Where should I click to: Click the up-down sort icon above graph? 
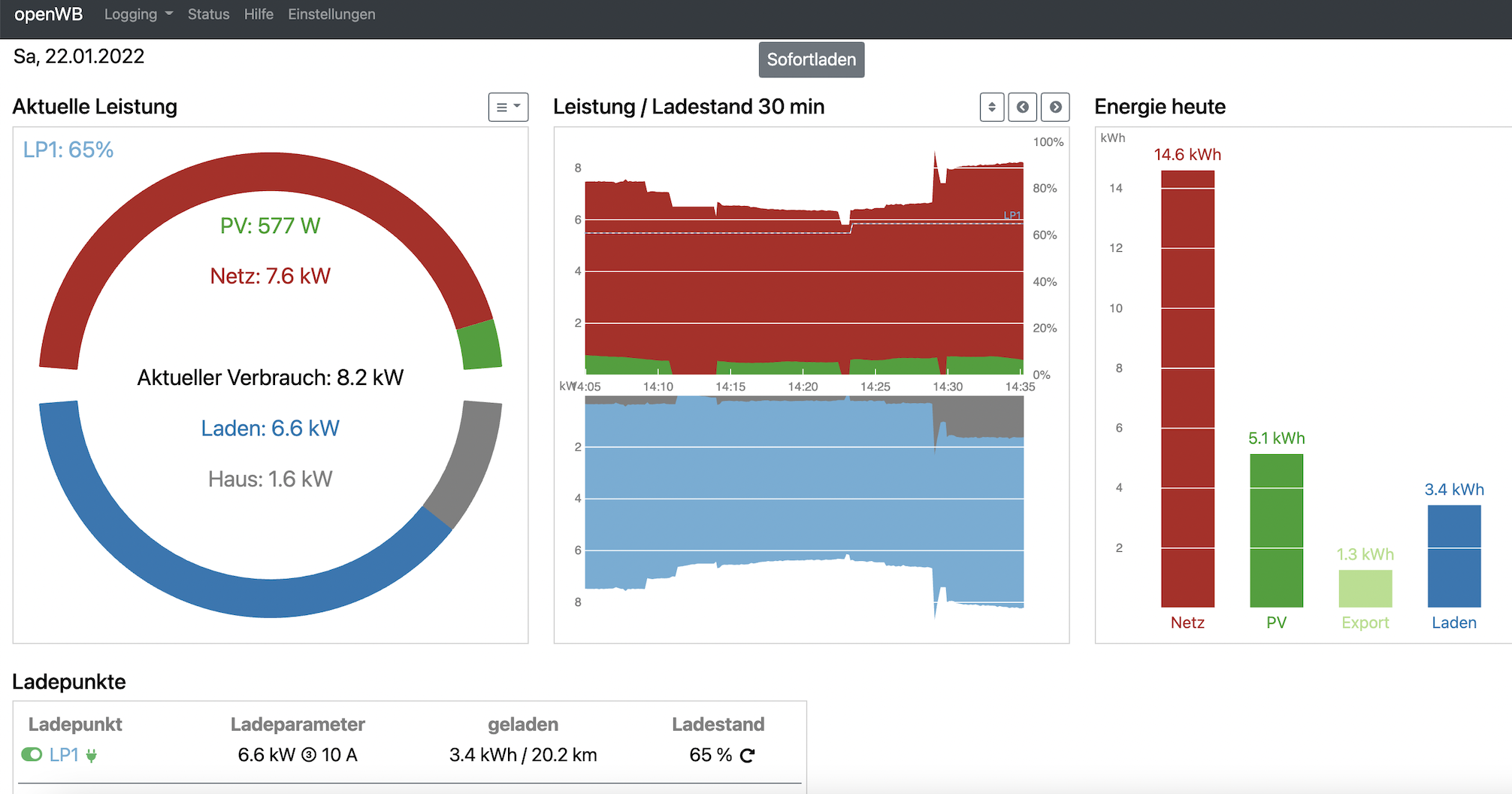pos(991,108)
